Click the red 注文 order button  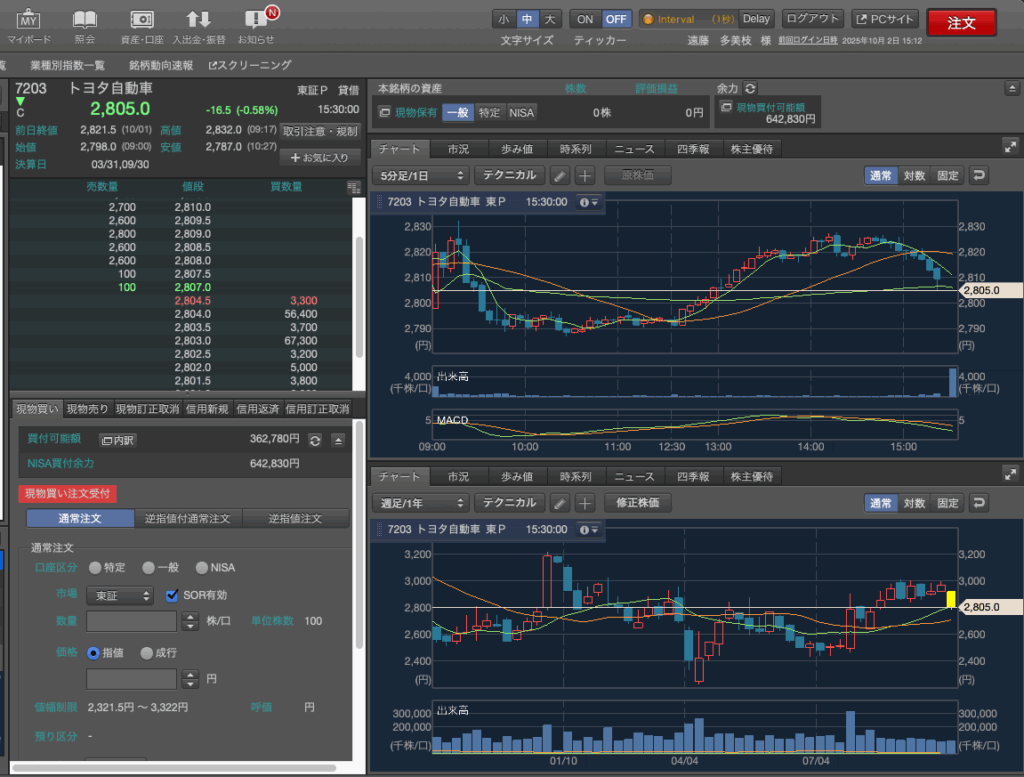coord(961,23)
